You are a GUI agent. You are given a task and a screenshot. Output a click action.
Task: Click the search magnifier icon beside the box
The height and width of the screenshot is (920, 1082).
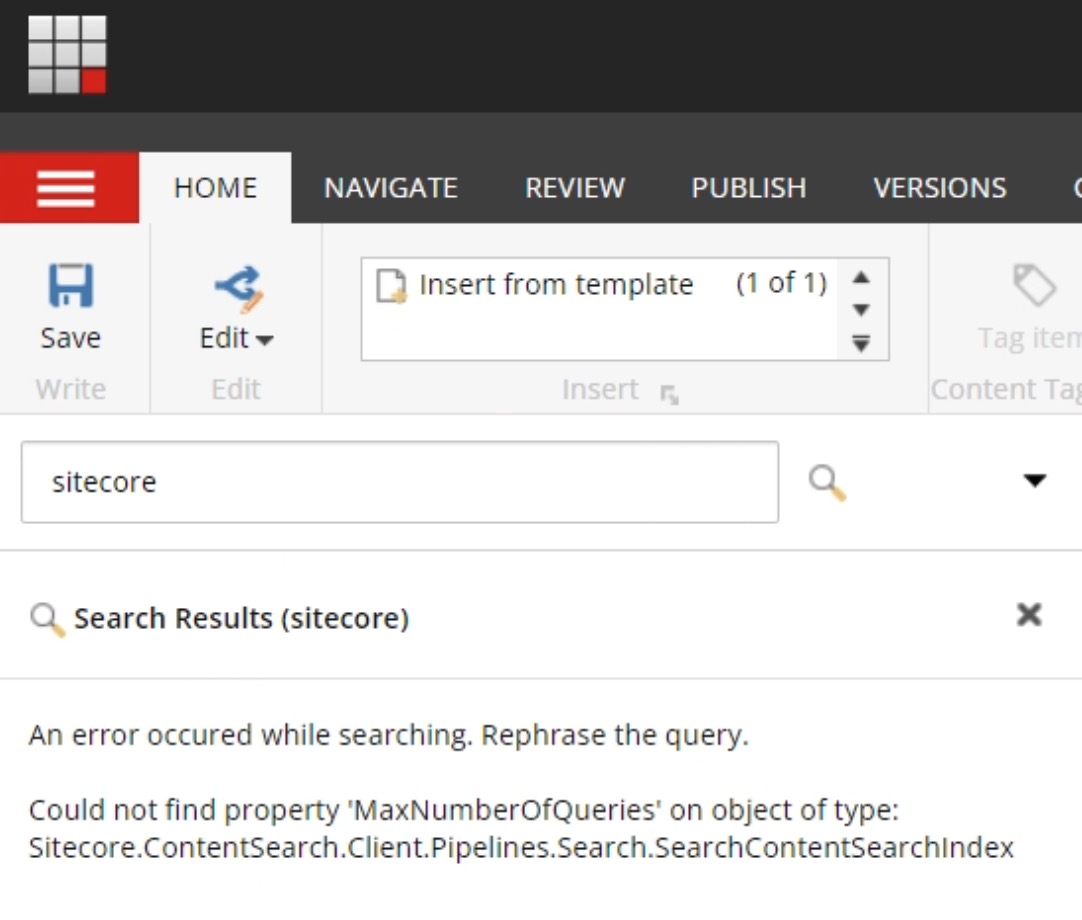pyautogui.click(x=827, y=483)
